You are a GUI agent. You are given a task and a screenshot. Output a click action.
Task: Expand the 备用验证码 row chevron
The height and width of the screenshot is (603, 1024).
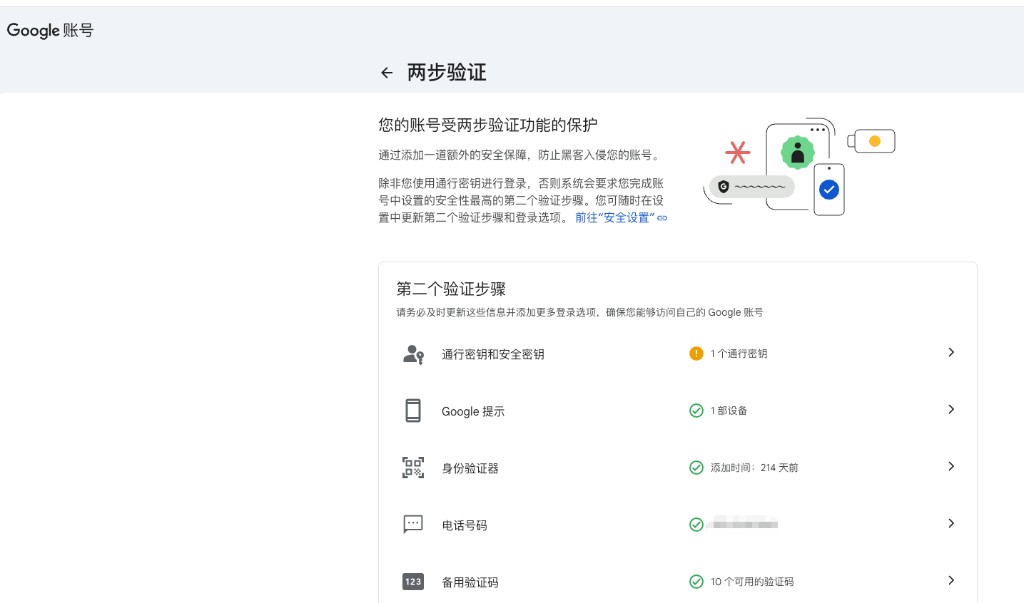coord(951,580)
